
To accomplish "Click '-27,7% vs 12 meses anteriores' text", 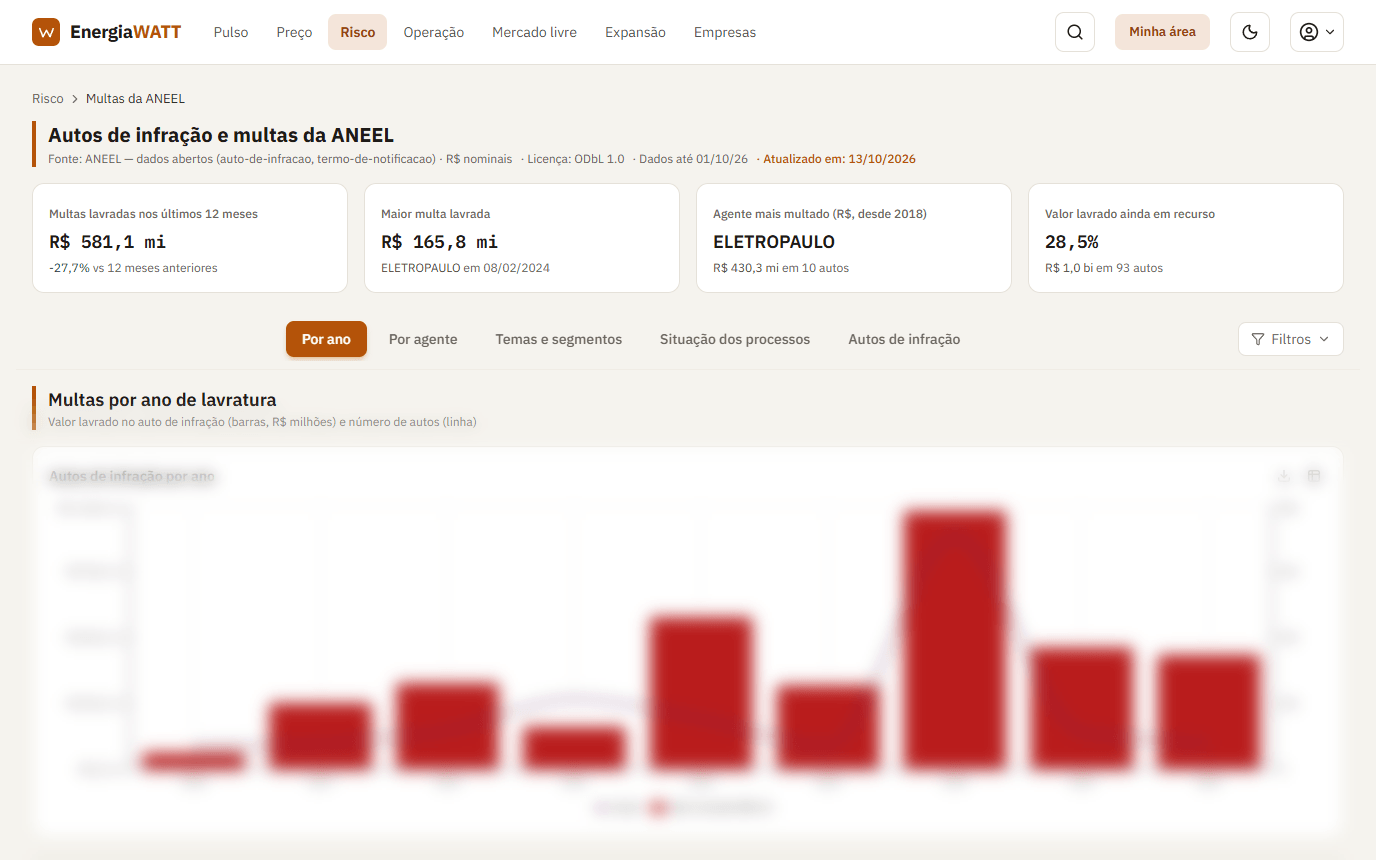I will (x=133, y=268).
